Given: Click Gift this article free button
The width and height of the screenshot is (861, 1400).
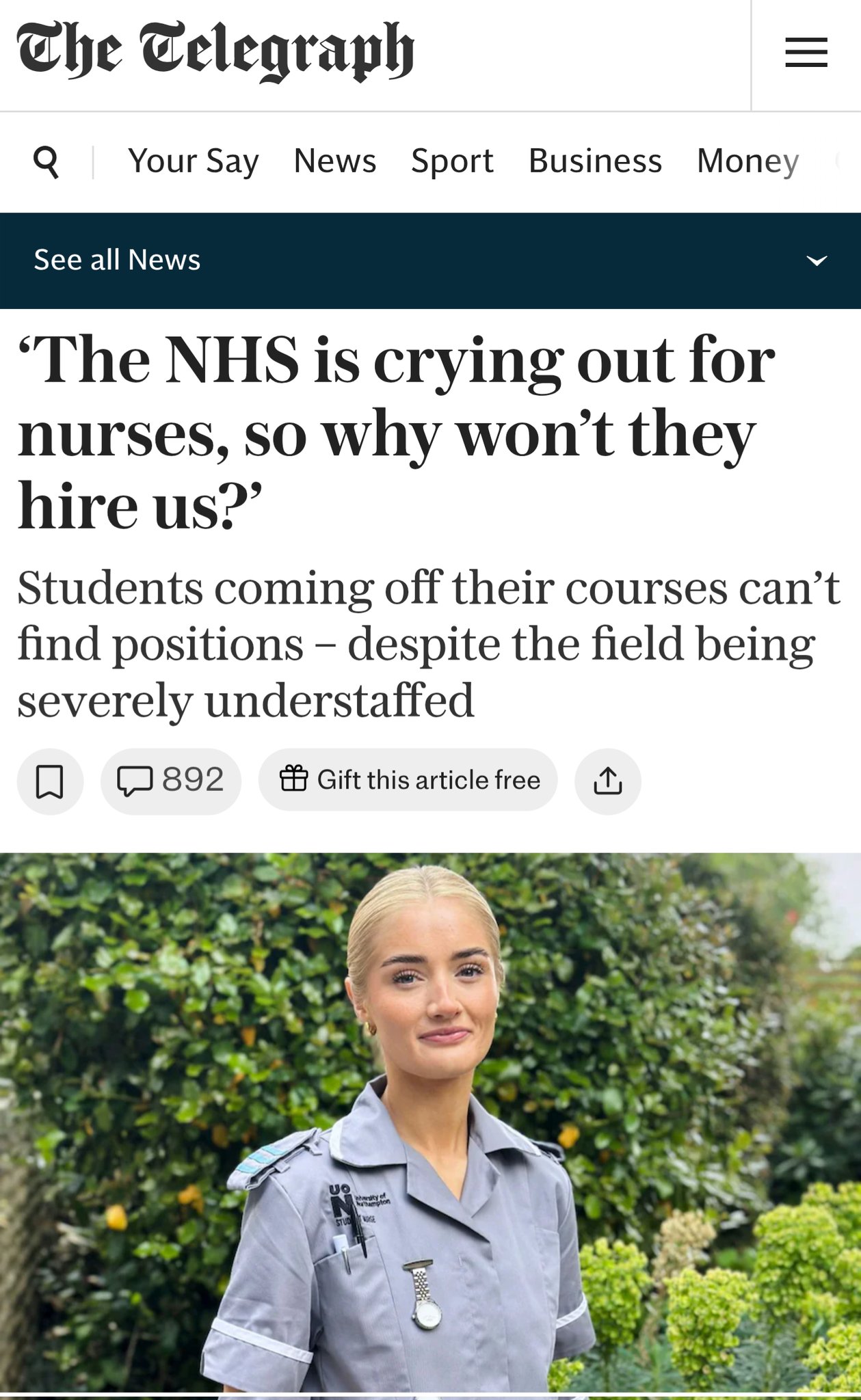Looking at the screenshot, I should (408, 780).
